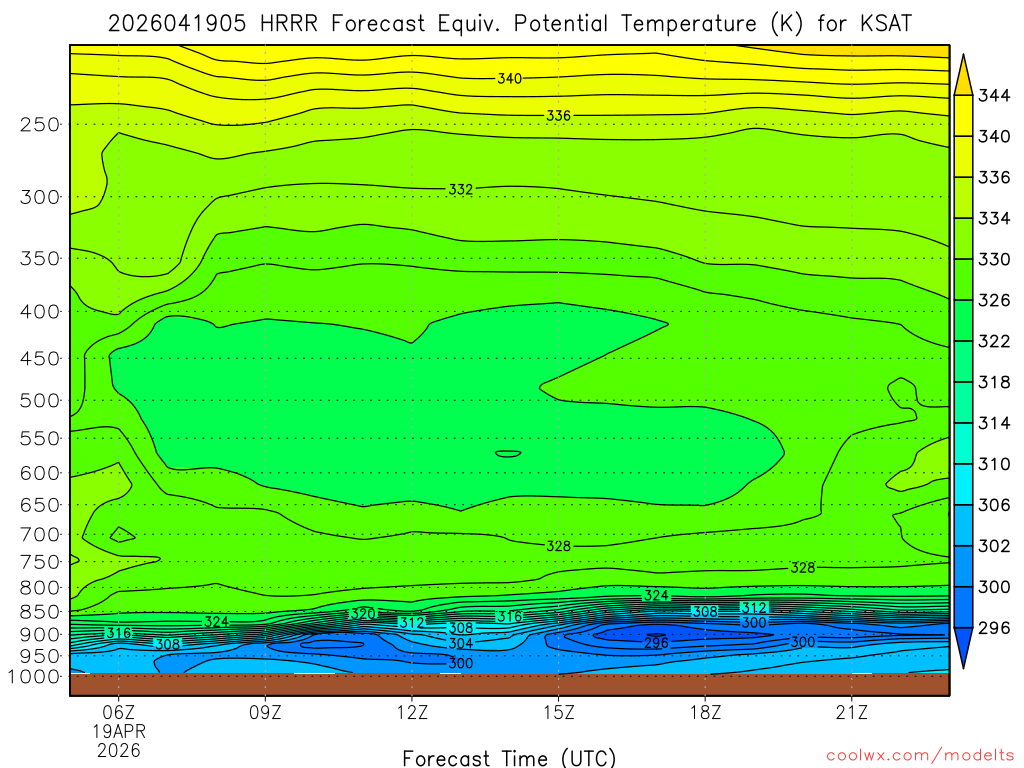Image resolution: width=1024 pixels, height=768 pixels.
Task: Click the colorbar value label 322
Action: pos(994,341)
